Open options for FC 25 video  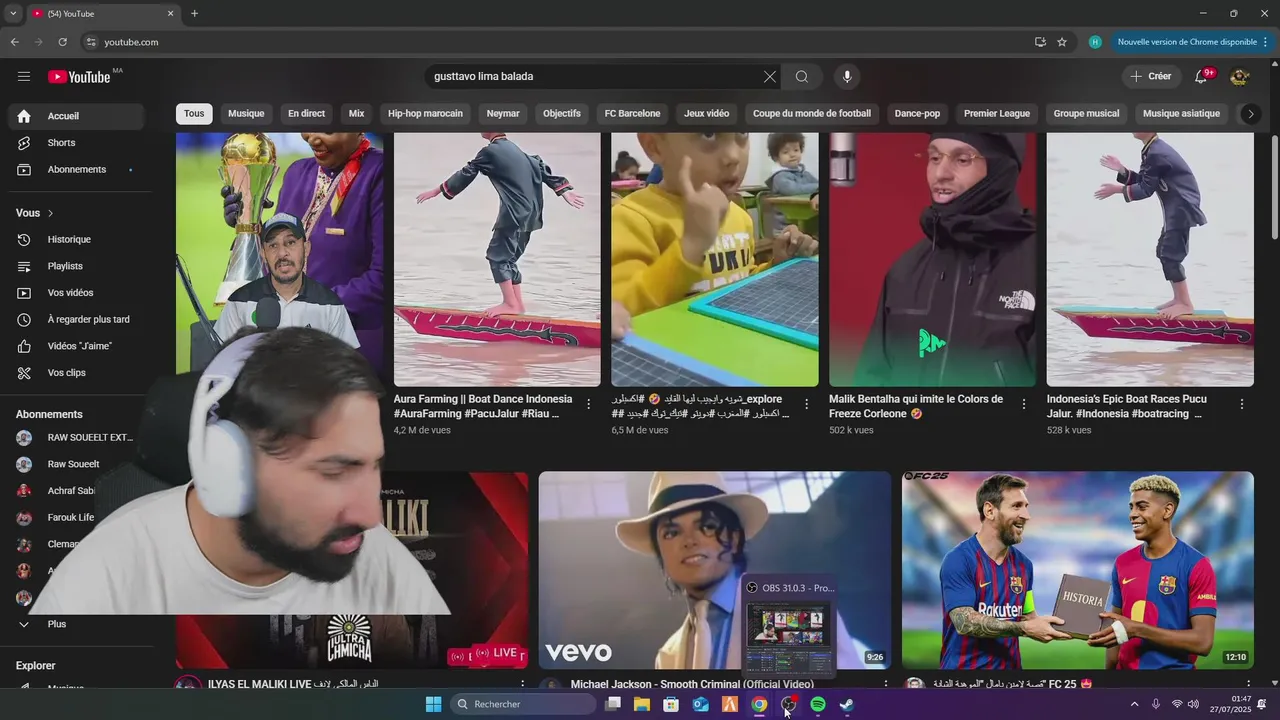point(1248,685)
